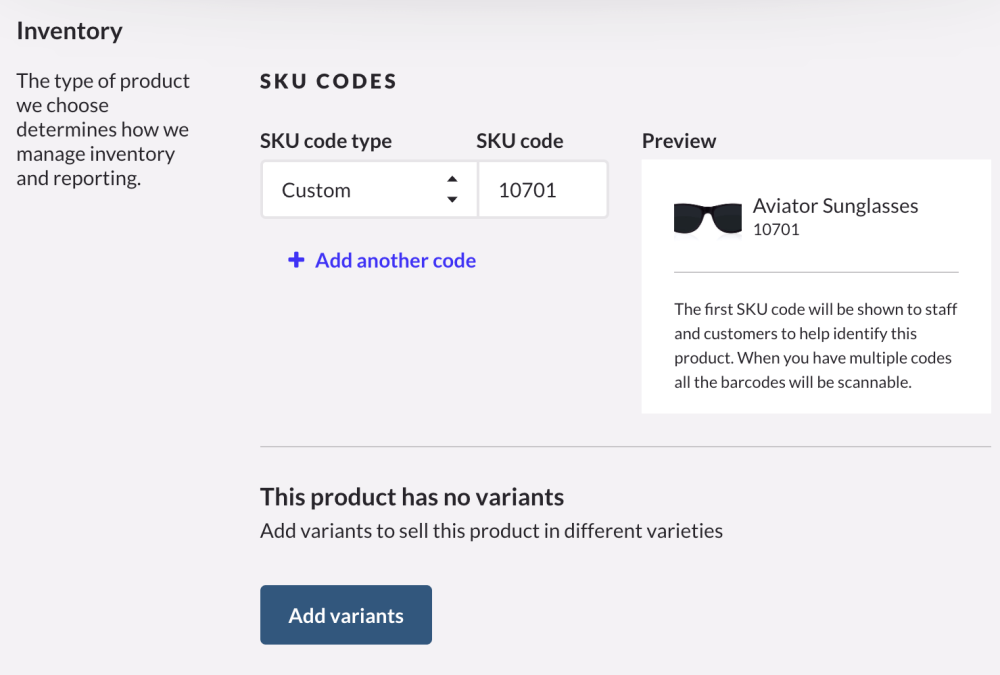Viewport: 1000px width, 675px height.
Task: Click the SKU code type column label
Action: click(x=324, y=141)
